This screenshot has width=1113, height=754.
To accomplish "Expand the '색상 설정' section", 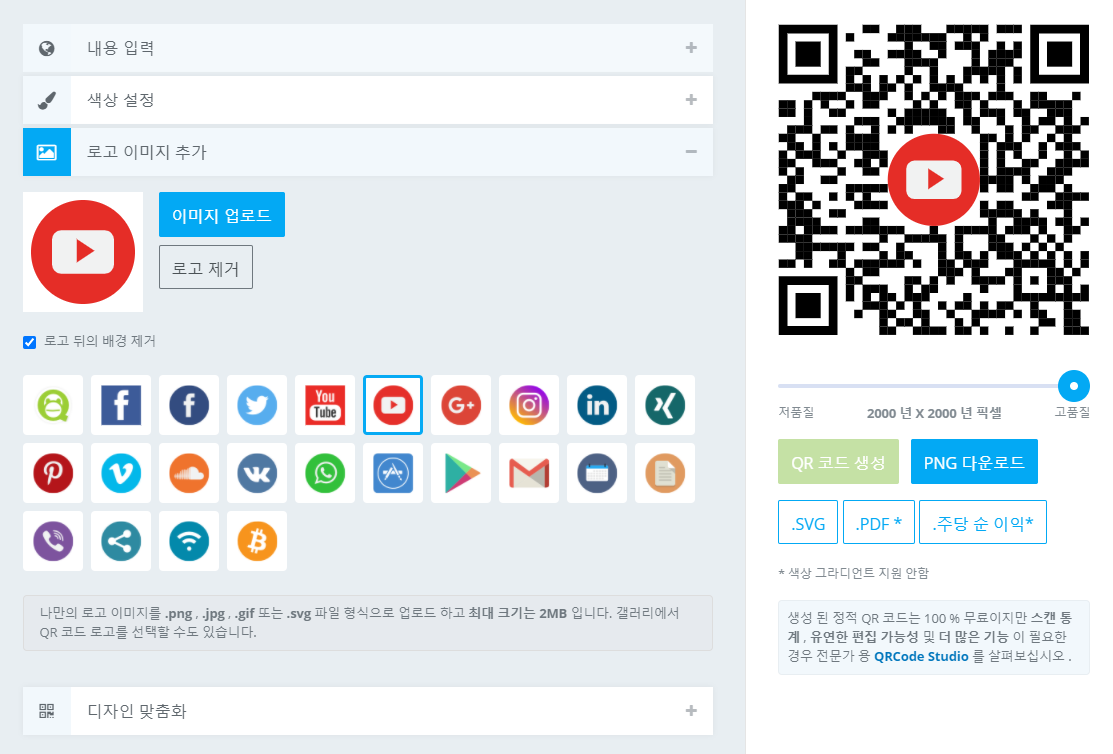I will pos(368,100).
